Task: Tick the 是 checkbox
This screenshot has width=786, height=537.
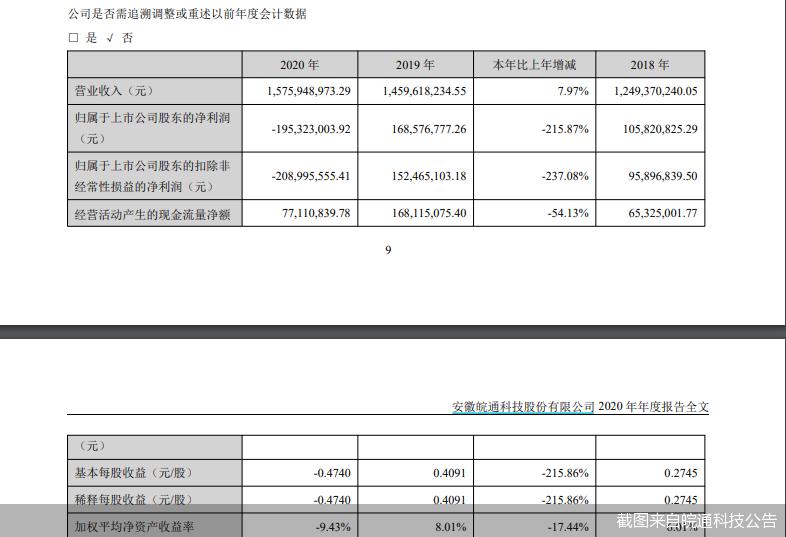Action: (x=73, y=38)
